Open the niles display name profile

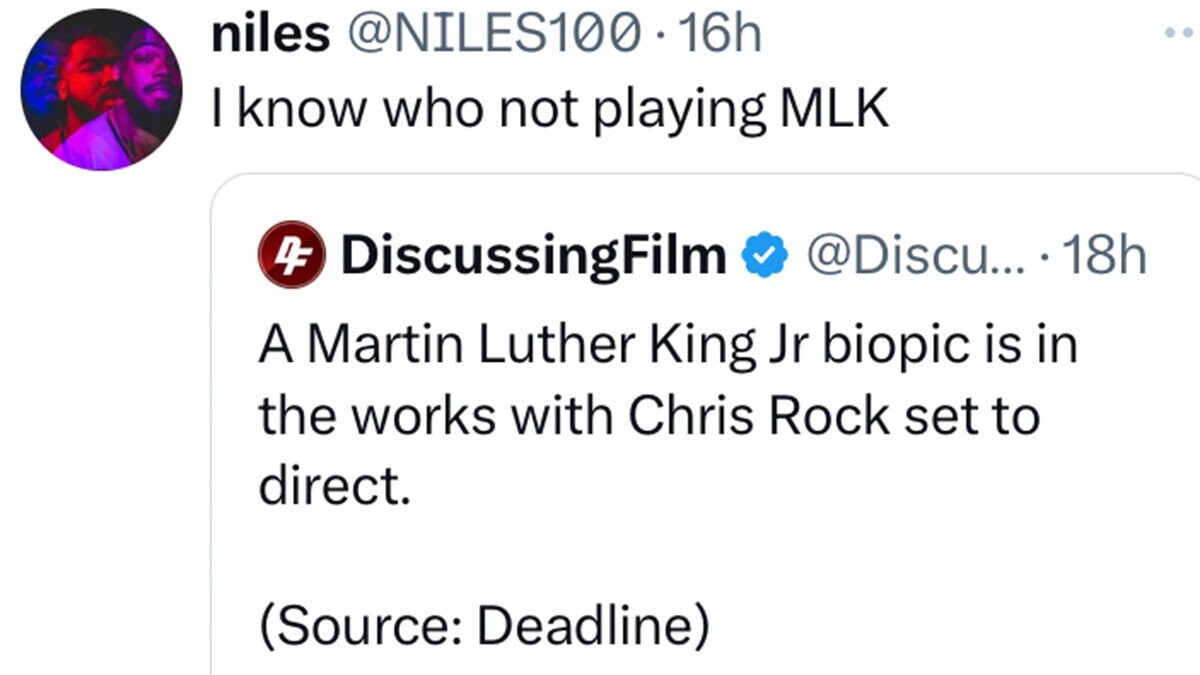point(270,37)
